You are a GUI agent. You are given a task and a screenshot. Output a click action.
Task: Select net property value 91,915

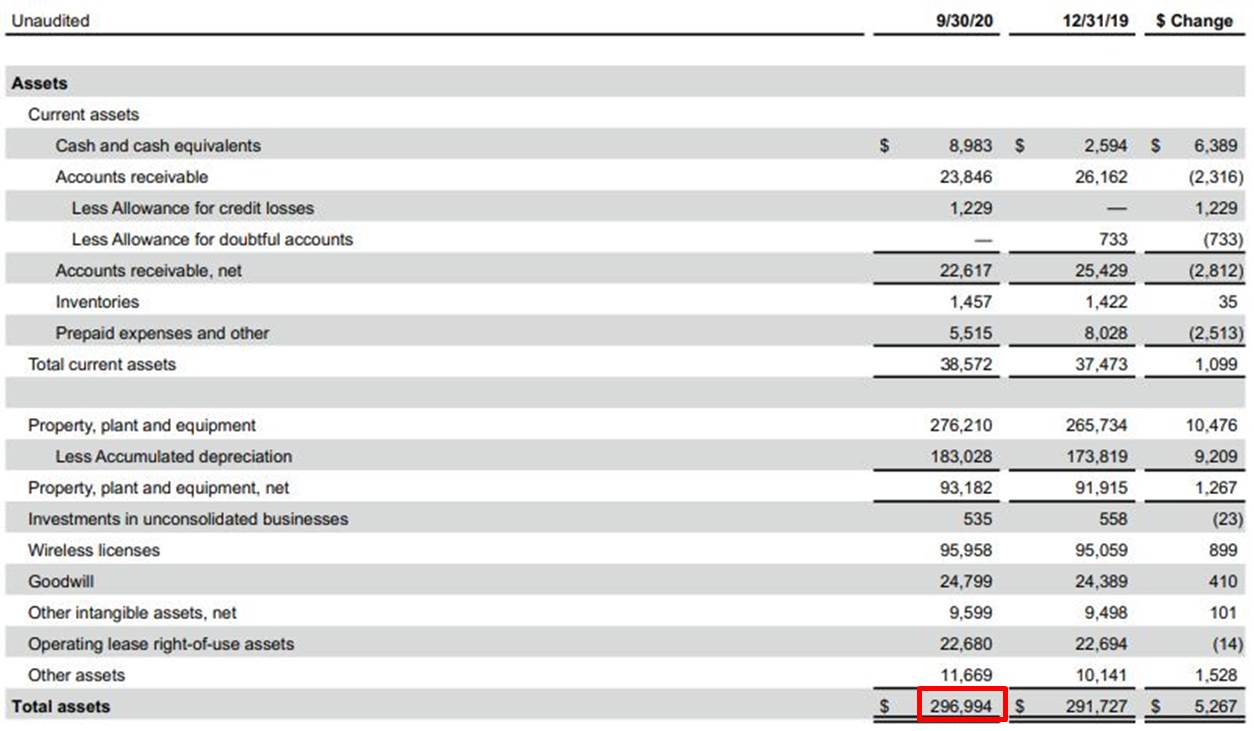point(1100,487)
